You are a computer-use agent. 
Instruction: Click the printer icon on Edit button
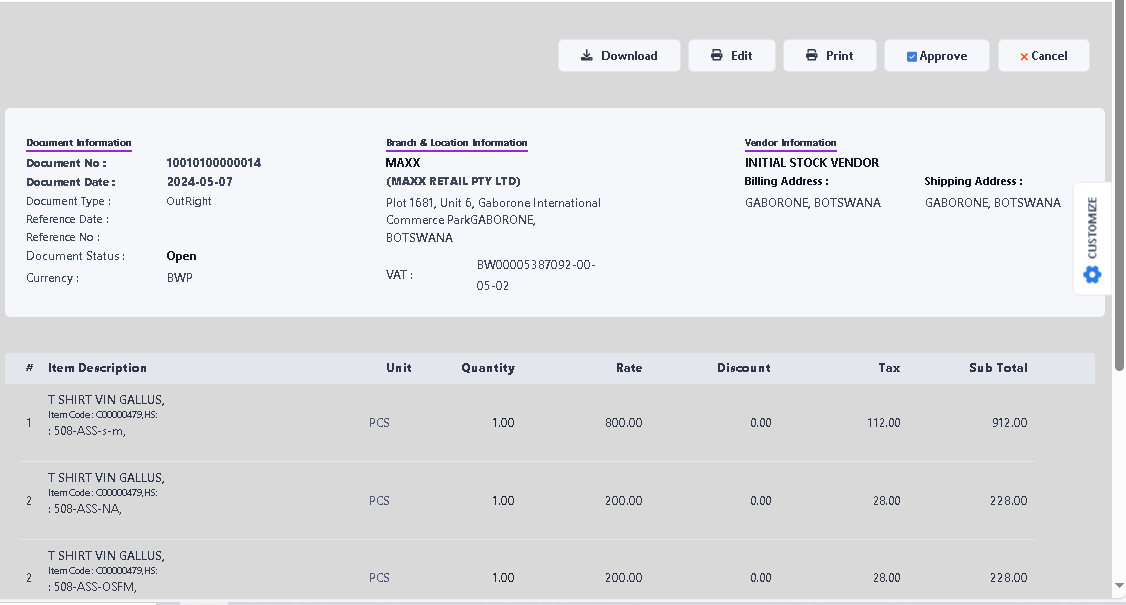click(716, 56)
